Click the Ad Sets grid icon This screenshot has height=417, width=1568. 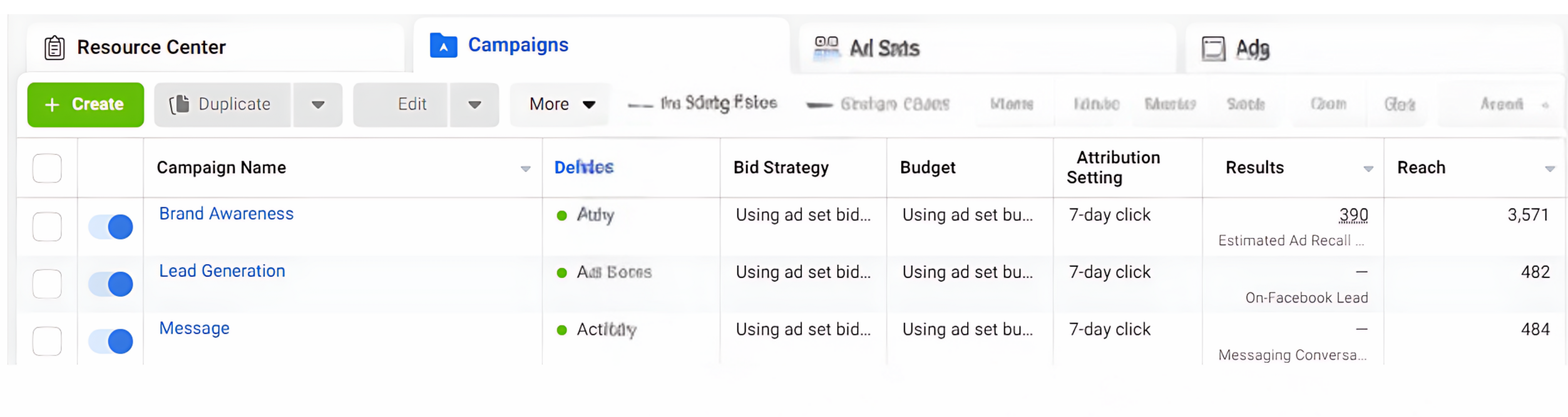pyautogui.click(x=826, y=48)
